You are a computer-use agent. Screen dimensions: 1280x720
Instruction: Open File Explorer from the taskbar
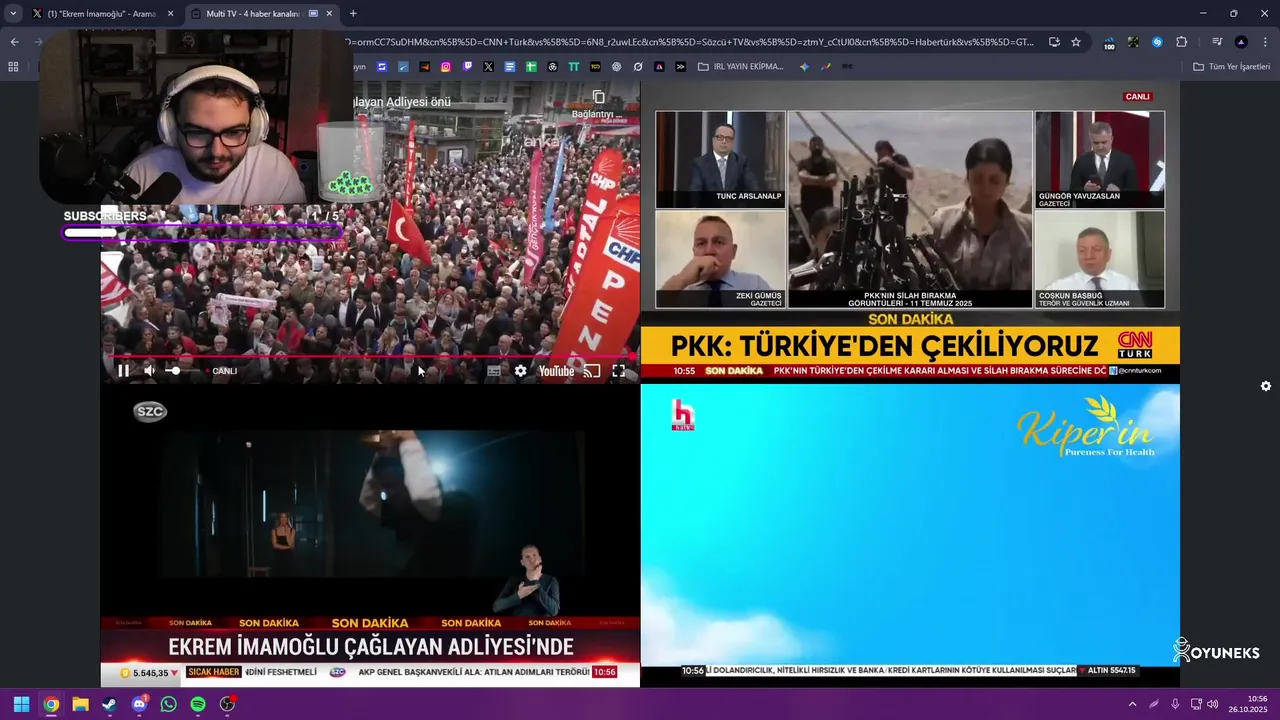[80, 704]
